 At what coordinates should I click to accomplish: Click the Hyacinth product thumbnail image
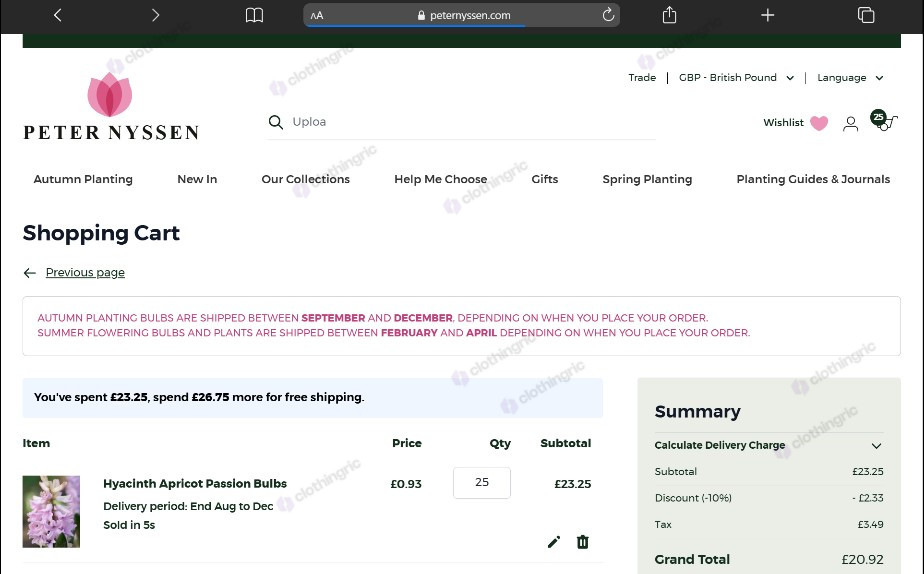51,512
